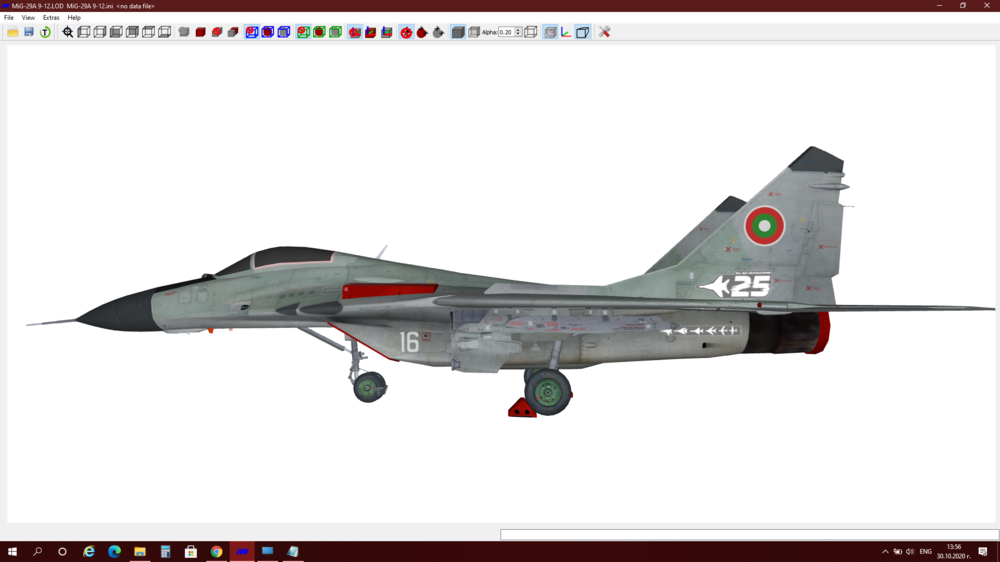Viewport: 1000px width, 562px height.
Task: Click the empty status bar field
Action: (x=749, y=535)
